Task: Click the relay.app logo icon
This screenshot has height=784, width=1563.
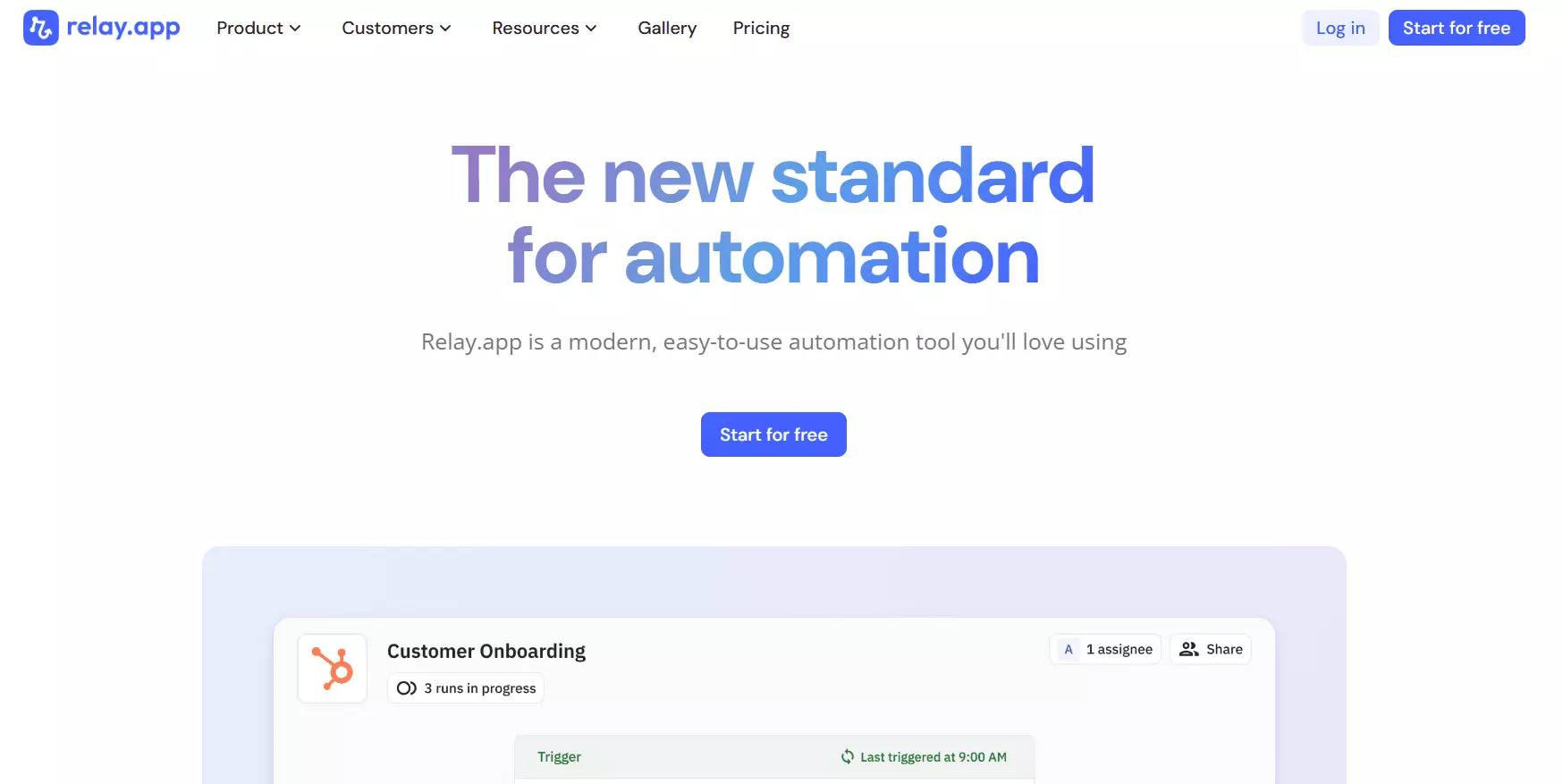Action: point(41,28)
